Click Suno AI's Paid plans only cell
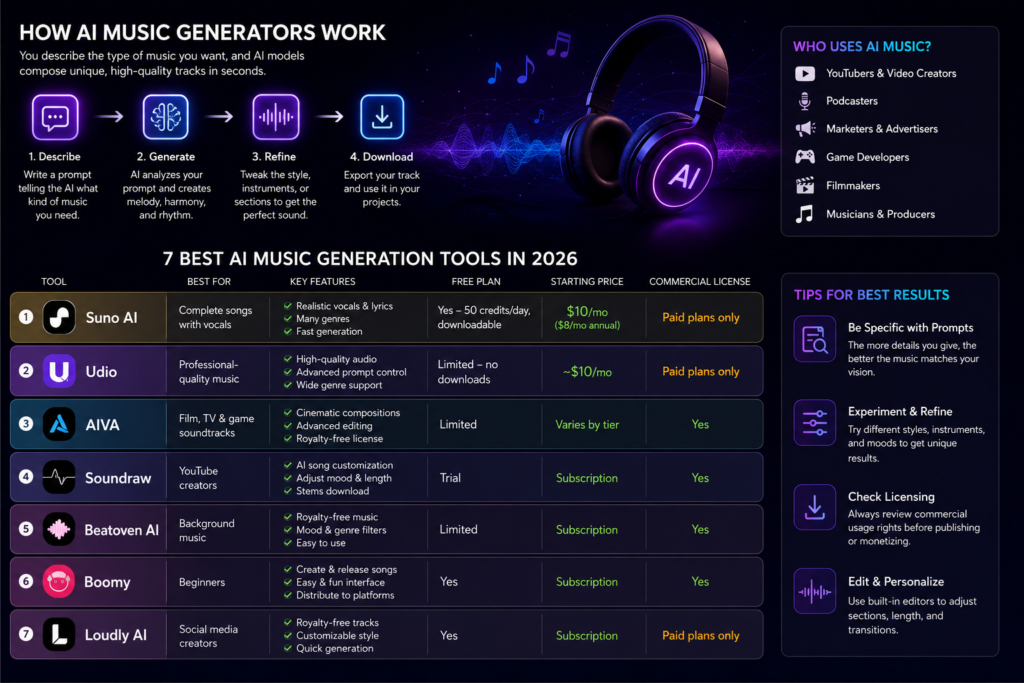The width and height of the screenshot is (1024, 683). pos(701,317)
